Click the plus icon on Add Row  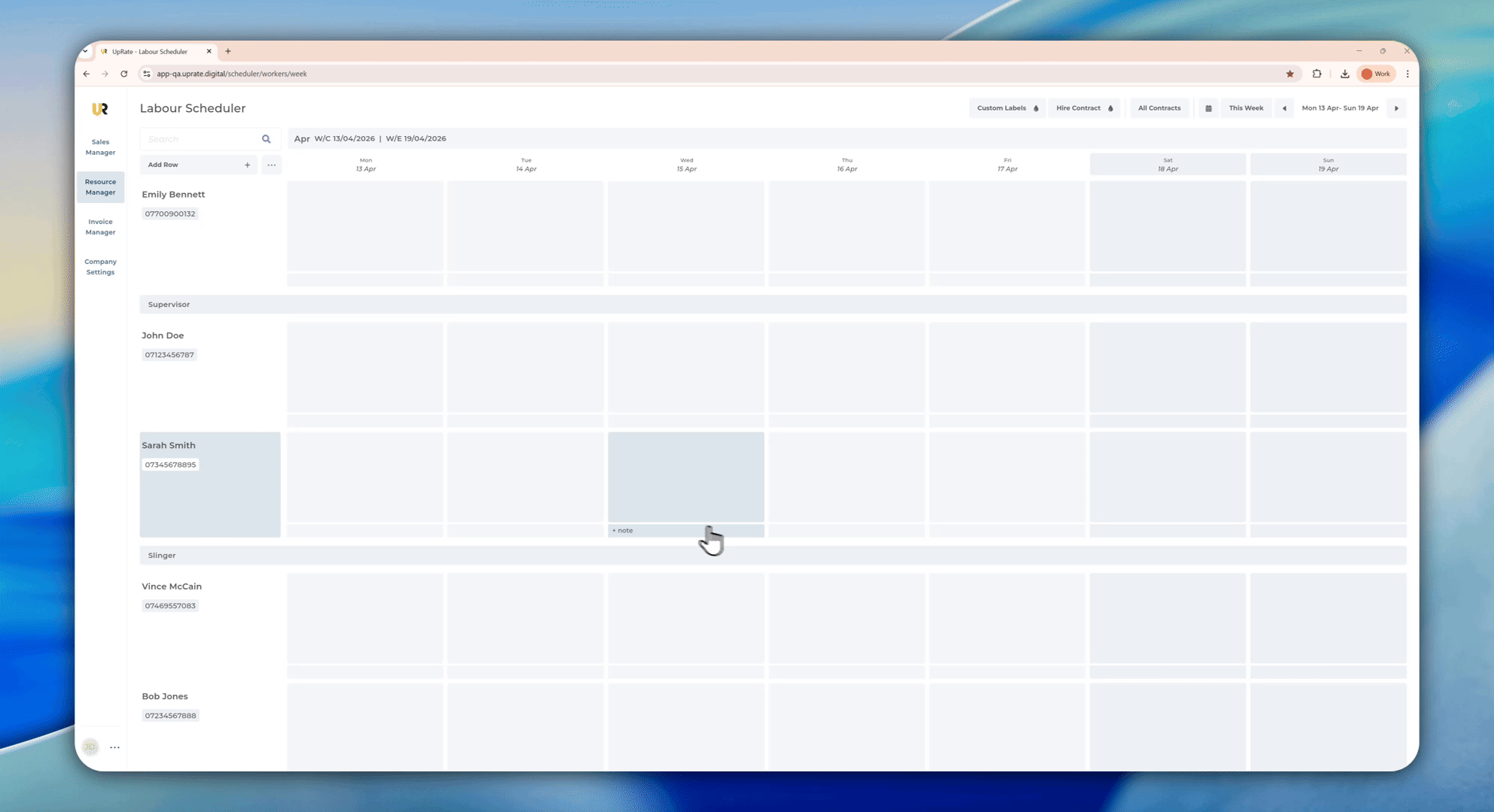pos(247,165)
